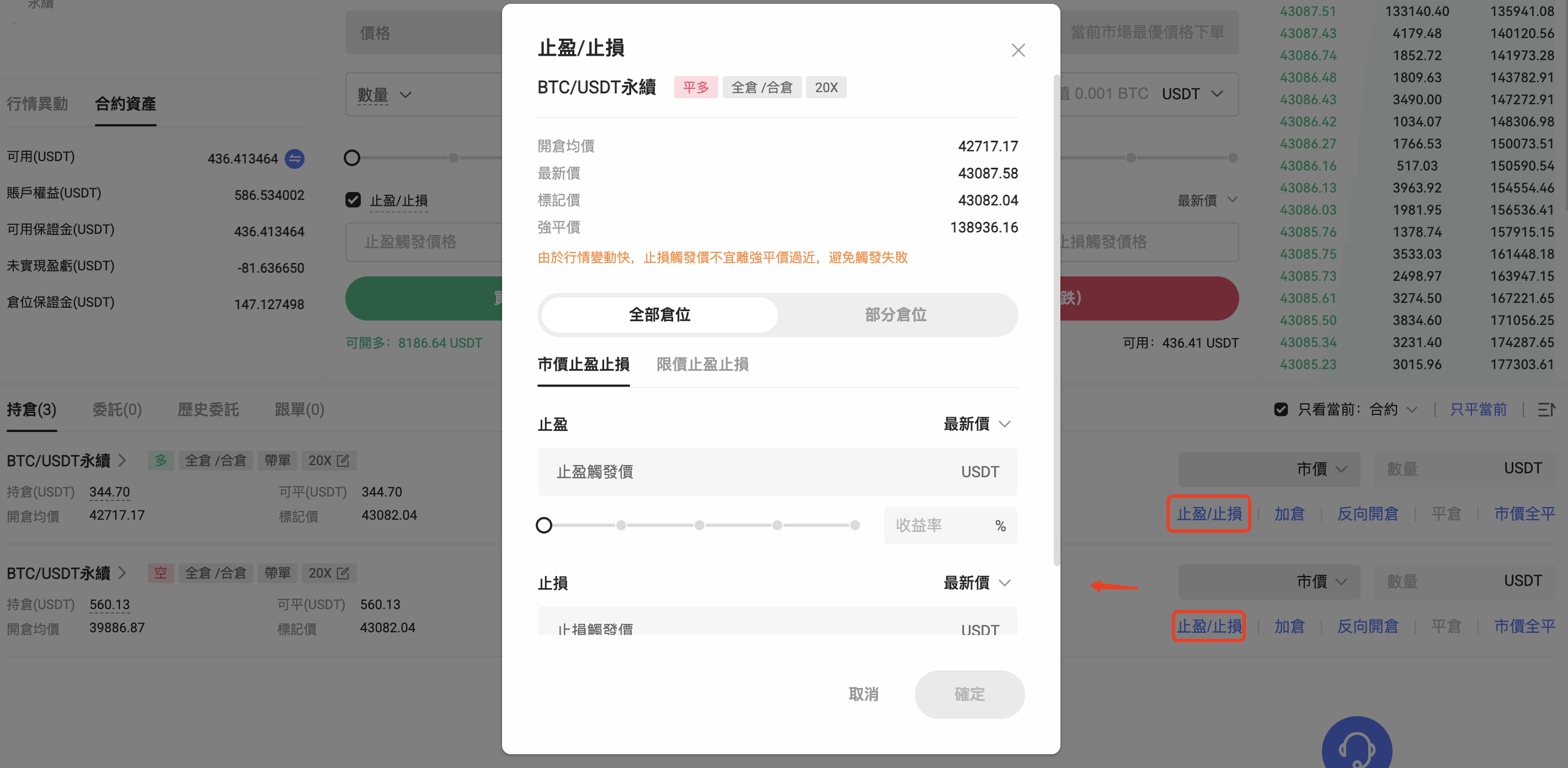Open 止盈 trigger type 最新價 dropdown
The image size is (1568, 768).
(x=977, y=424)
